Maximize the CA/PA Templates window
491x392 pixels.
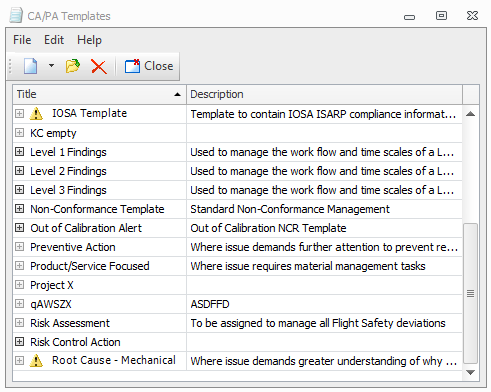pos(441,15)
